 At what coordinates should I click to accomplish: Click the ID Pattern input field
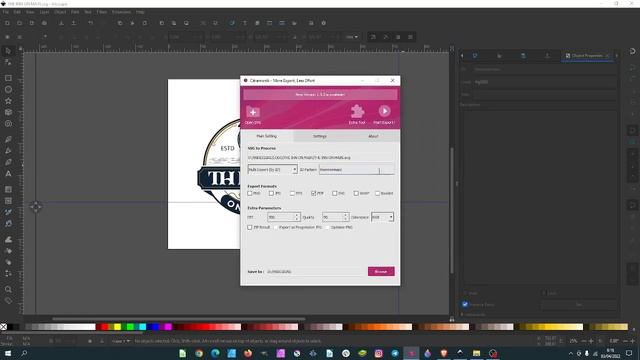coord(357,169)
